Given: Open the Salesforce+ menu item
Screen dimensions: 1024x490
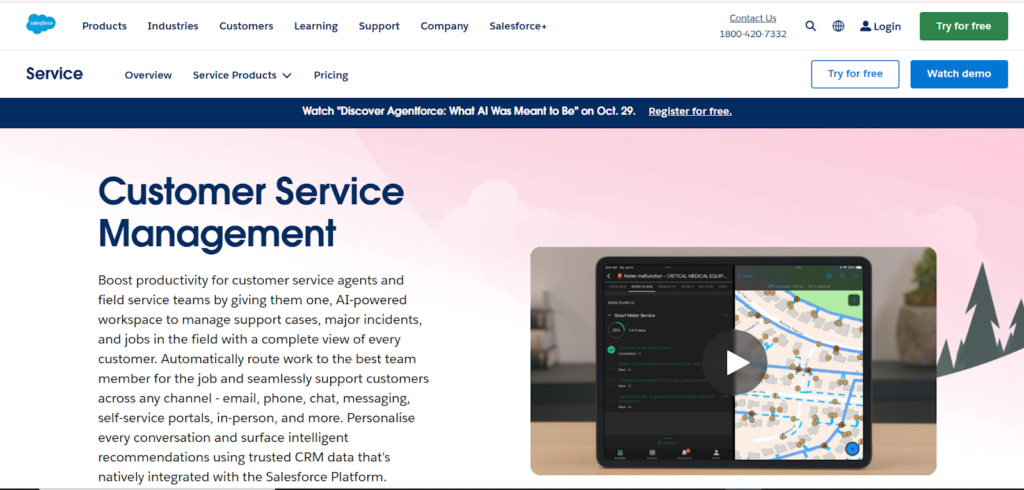Looking at the screenshot, I should tap(518, 26).
